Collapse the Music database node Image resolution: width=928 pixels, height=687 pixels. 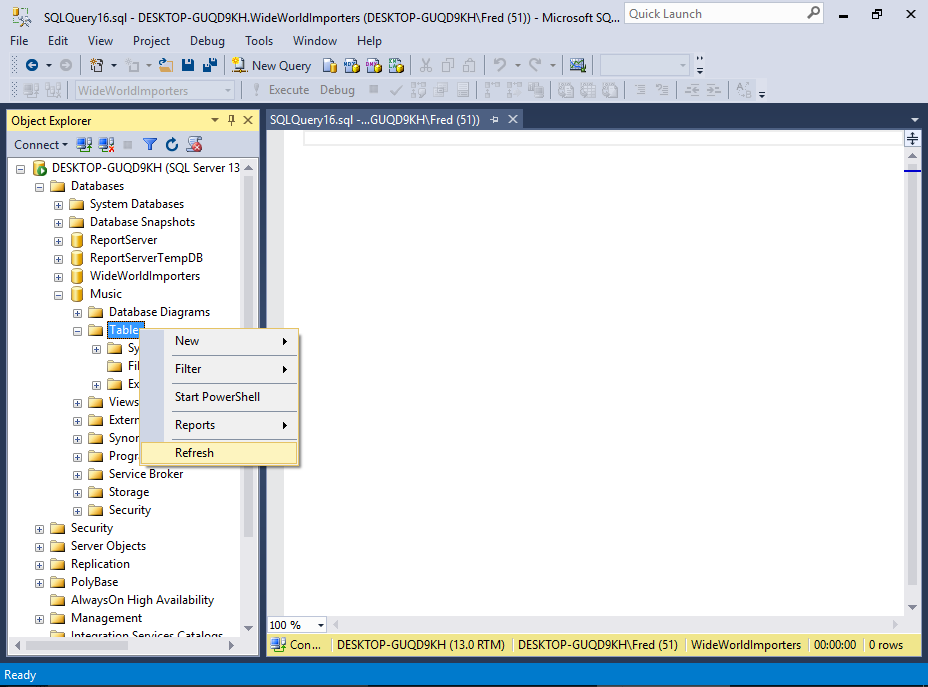pyautogui.click(x=59, y=294)
